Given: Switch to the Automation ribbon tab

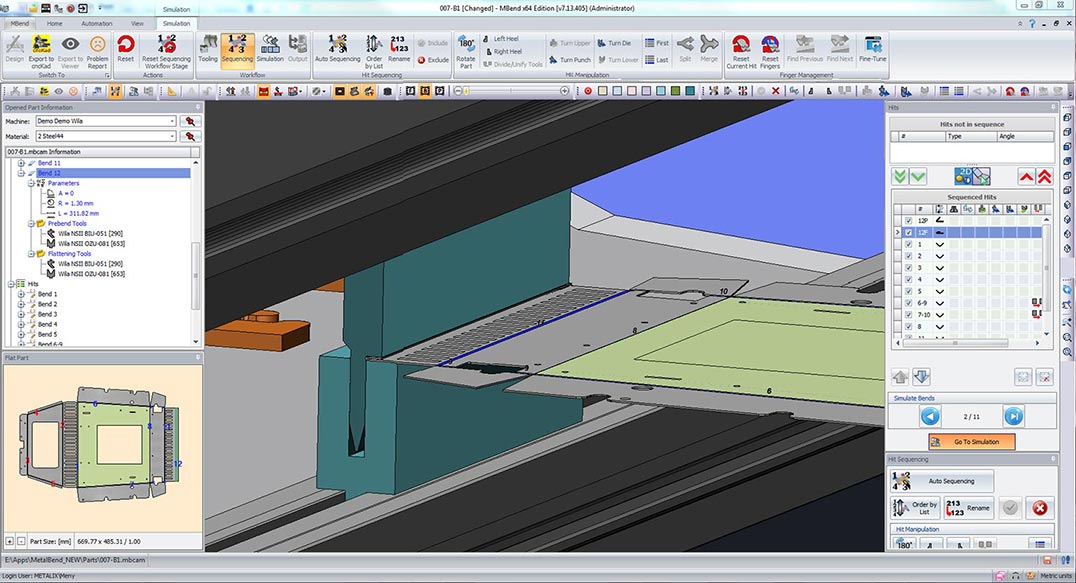Looking at the screenshot, I should (96, 21).
